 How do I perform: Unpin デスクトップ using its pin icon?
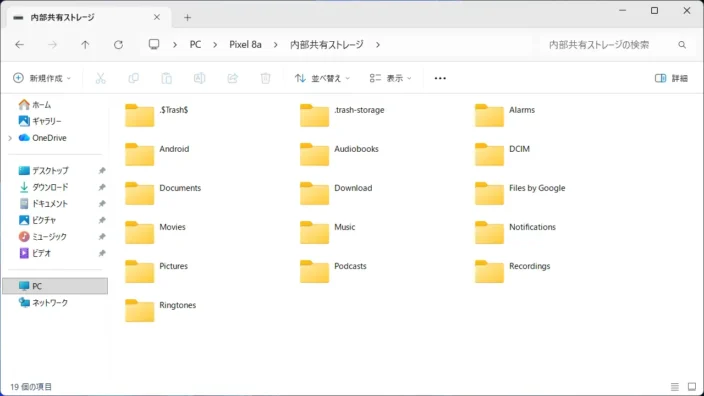102,171
